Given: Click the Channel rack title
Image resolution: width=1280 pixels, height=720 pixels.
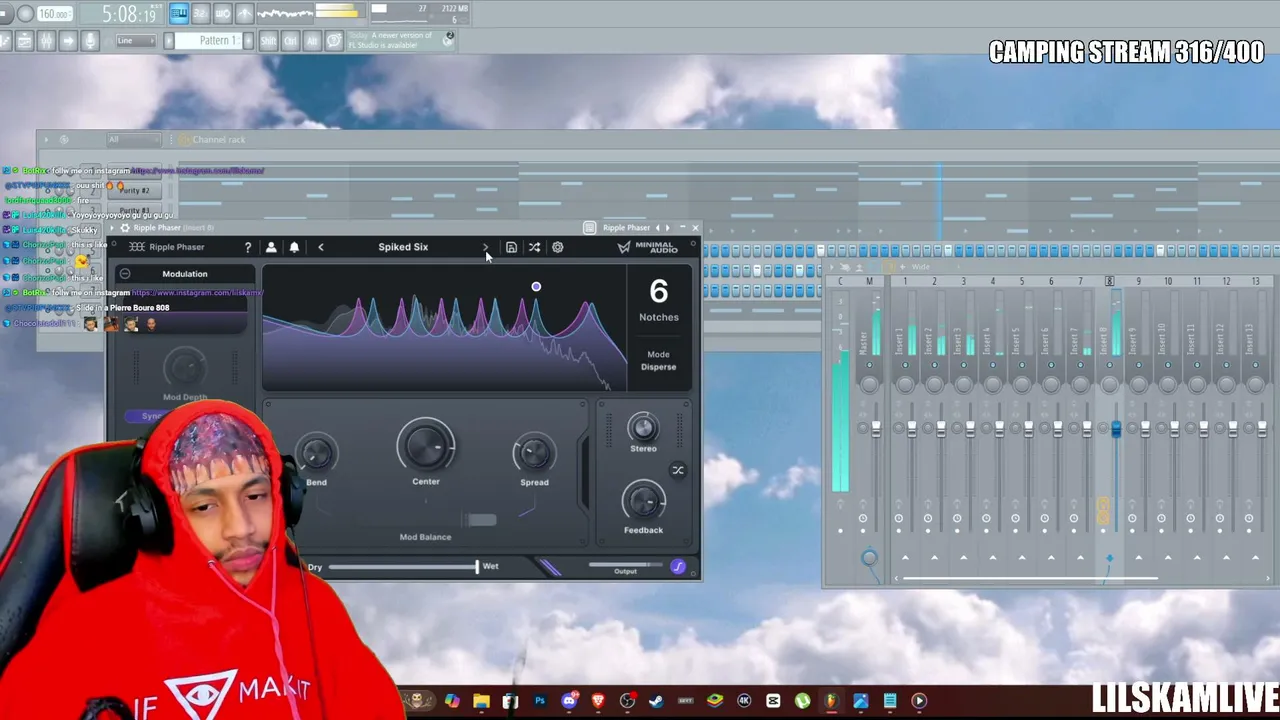Looking at the screenshot, I should [219, 140].
